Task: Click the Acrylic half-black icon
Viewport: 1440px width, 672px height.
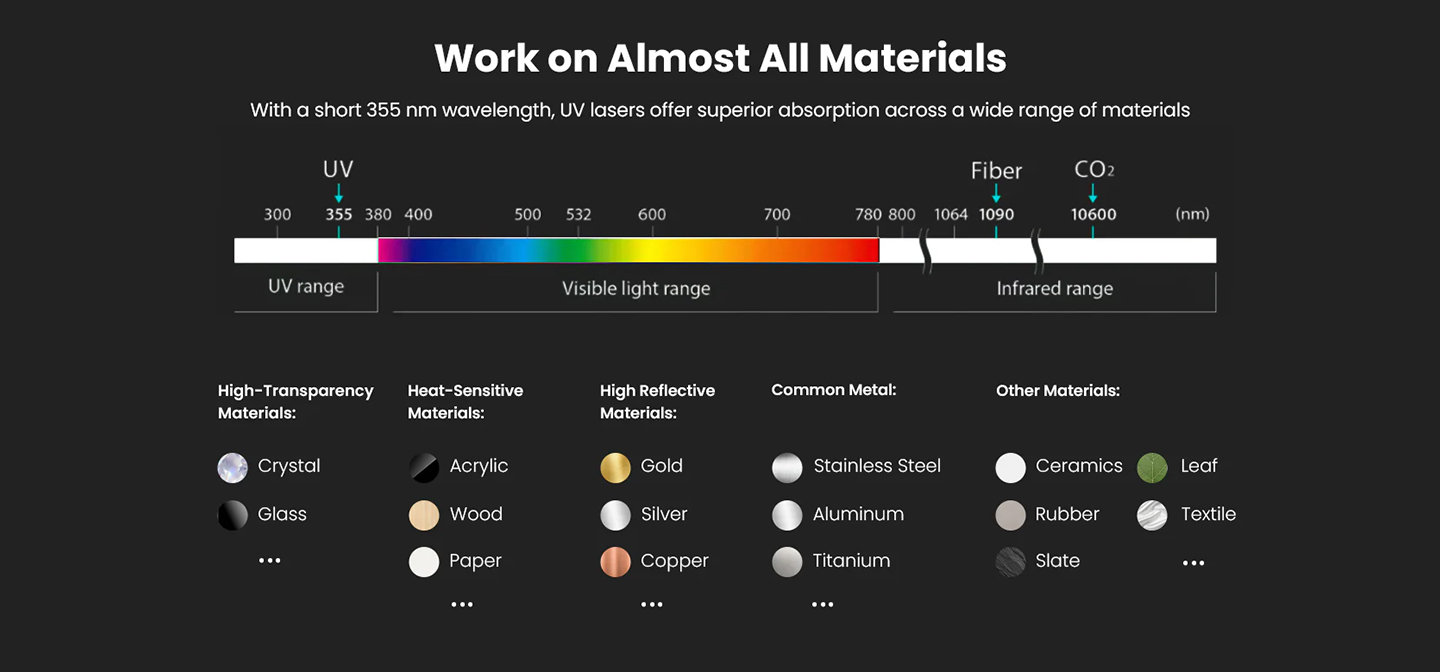Action: click(424, 467)
